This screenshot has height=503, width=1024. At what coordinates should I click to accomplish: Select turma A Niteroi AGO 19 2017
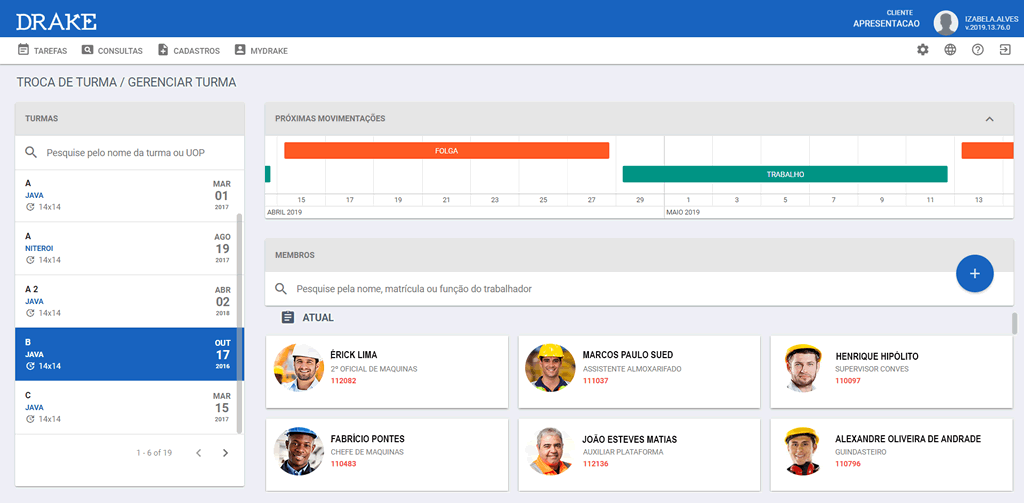point(128,248)
